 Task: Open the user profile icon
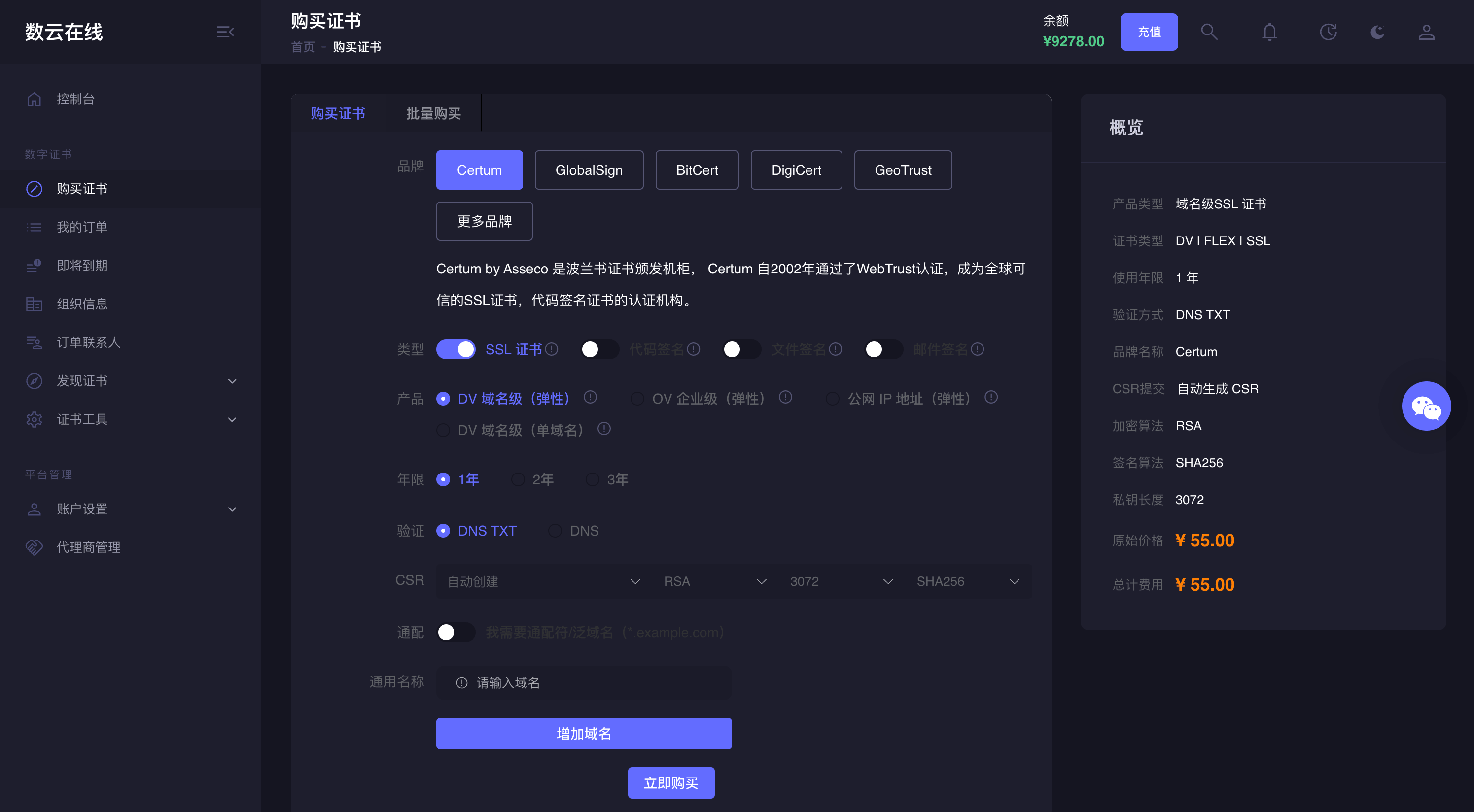1426,32
